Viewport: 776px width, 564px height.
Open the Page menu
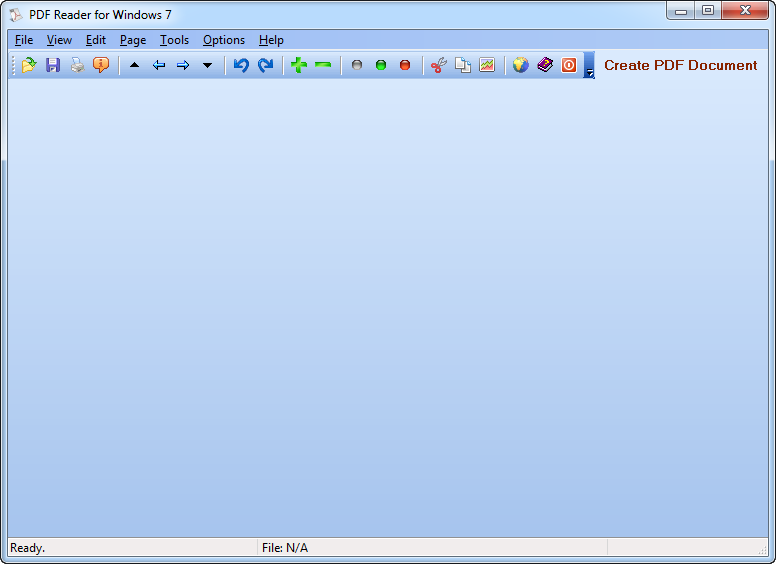click(x=133, y=40)
